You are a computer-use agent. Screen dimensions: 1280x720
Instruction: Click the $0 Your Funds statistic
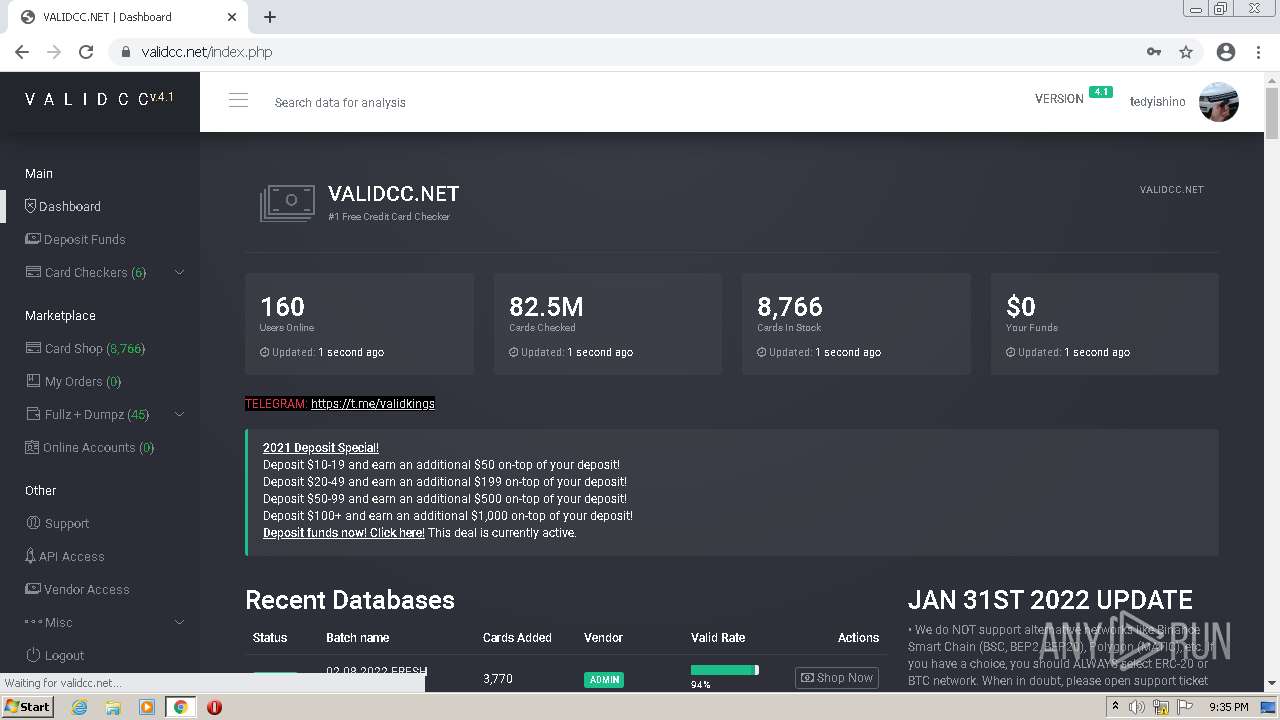[1105, 324]
